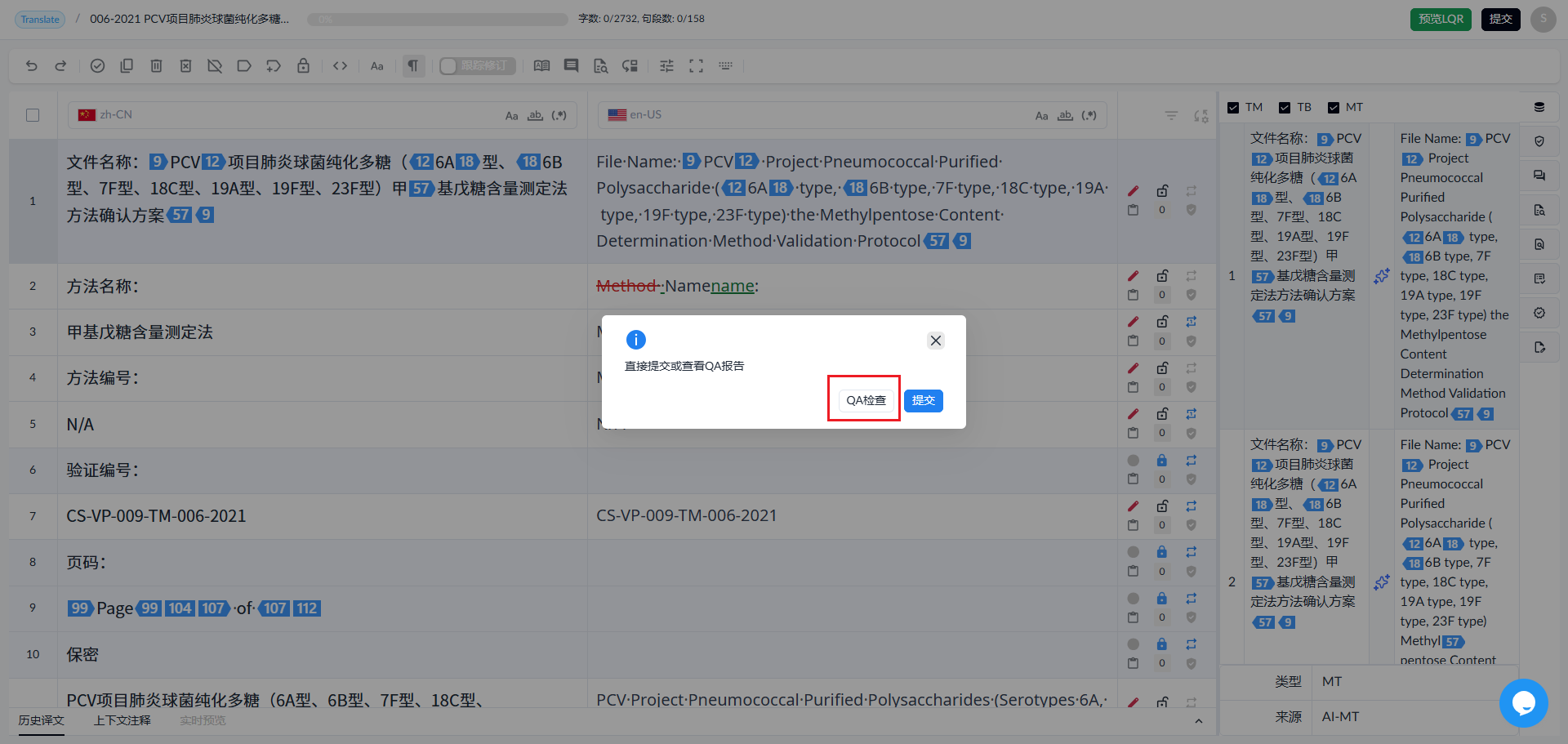This screenshot has width=1568, height=744.
Task: Click the redo arrow in the toolbar
Action: tap(60, 66)
